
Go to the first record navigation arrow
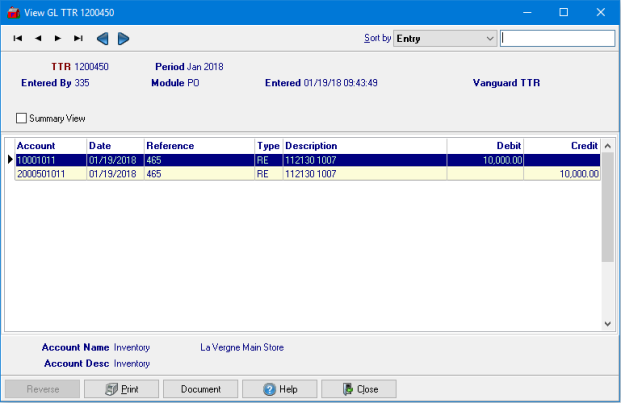tap(18, 39)
